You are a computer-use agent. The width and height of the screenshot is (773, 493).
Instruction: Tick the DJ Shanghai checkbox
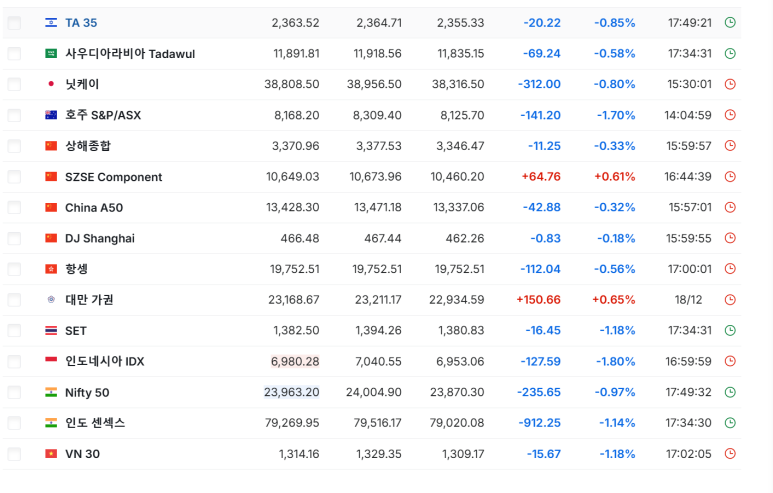tap(14, 238)
